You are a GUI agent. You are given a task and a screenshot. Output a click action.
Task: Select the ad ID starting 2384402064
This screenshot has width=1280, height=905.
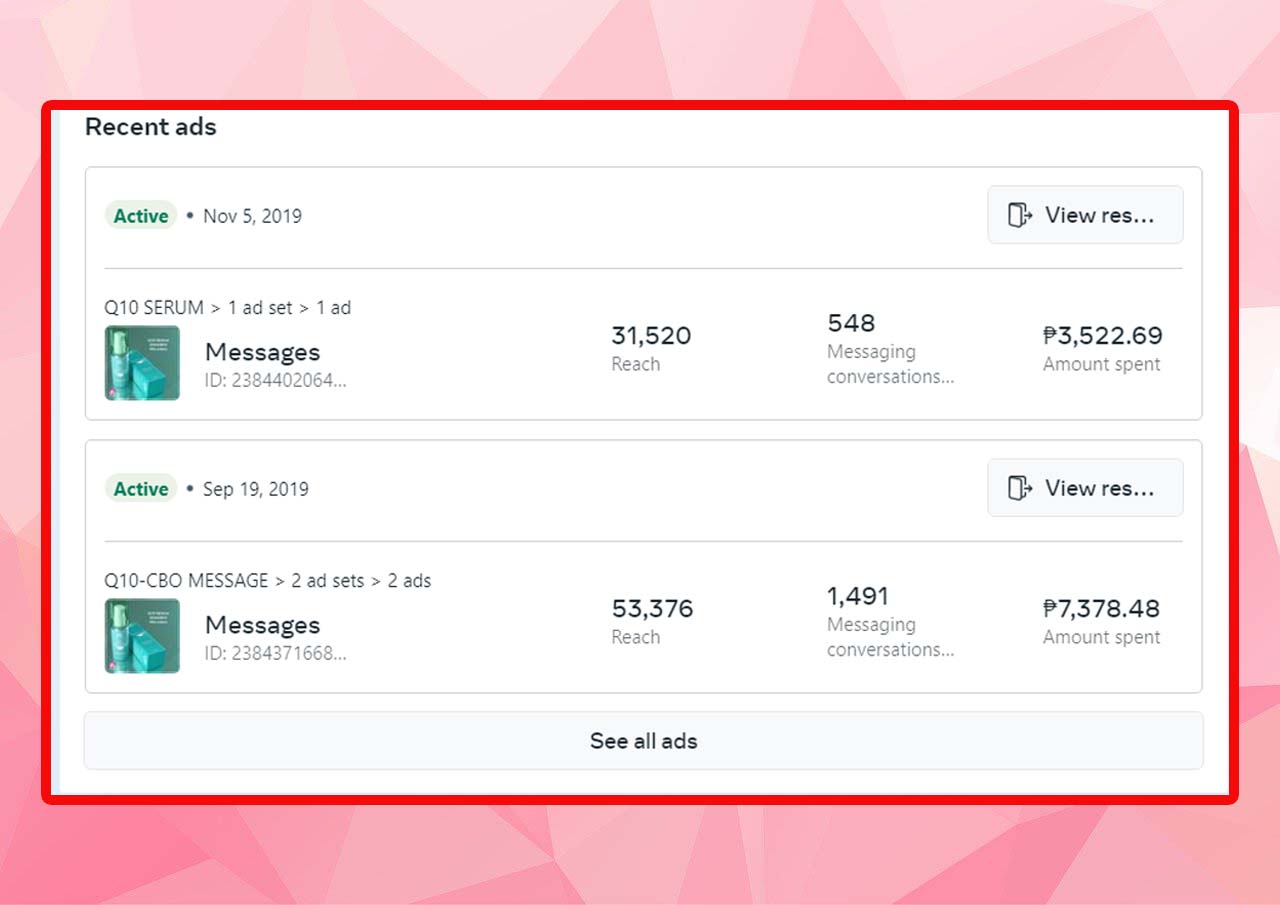pos(275,381)
